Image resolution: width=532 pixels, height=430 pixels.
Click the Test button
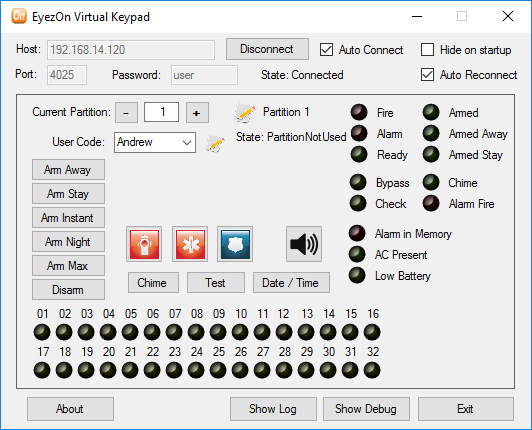(x=216, y=282)
